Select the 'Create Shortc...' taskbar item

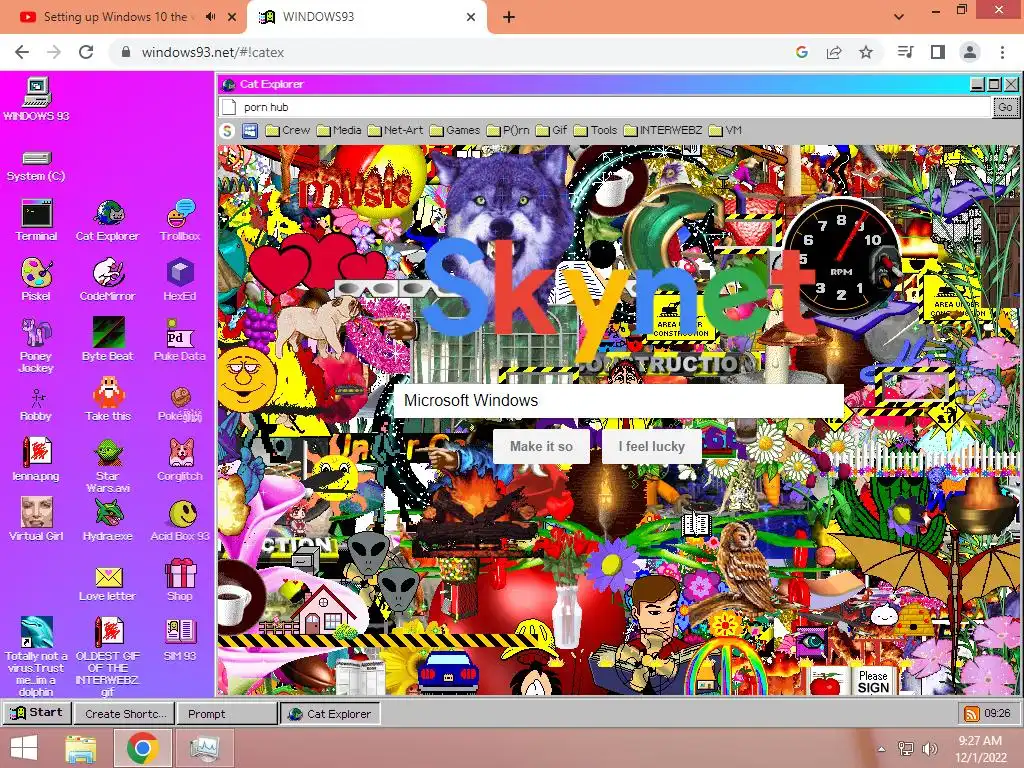(x=125, y=714)
